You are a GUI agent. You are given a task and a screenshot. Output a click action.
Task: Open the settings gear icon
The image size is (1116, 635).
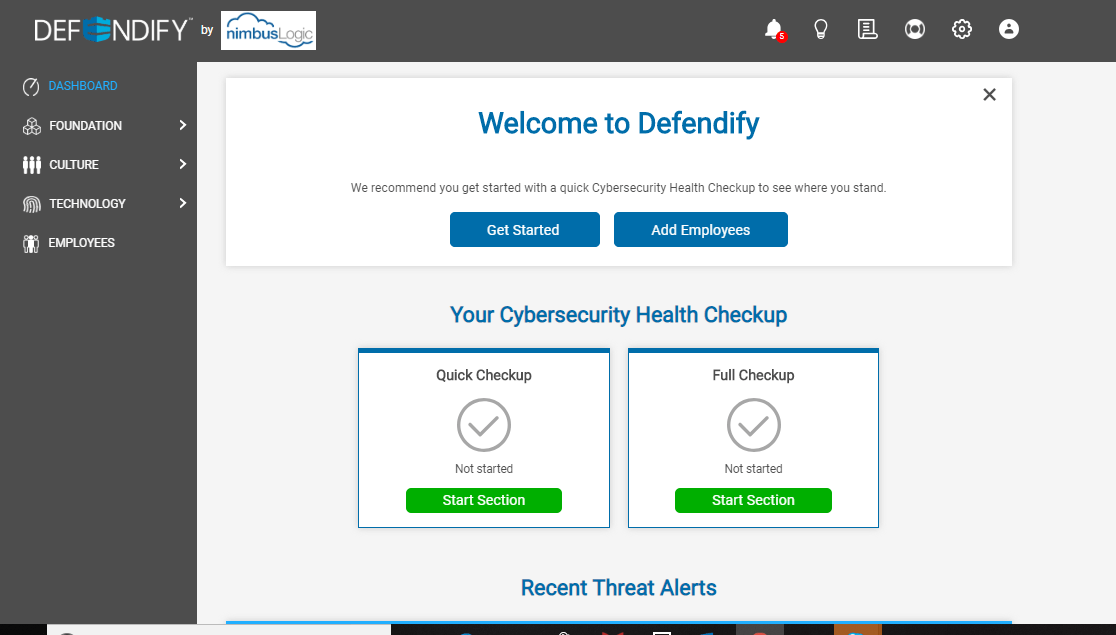(x=961, y=29)
